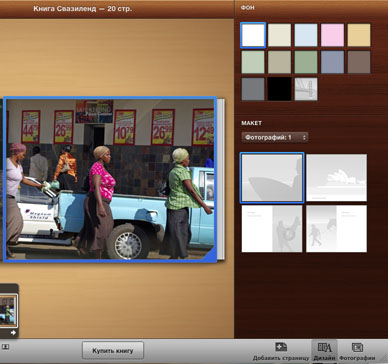Pick the light blue background swatch
This screenshot has width=388, height=364.
pos(306,35)
